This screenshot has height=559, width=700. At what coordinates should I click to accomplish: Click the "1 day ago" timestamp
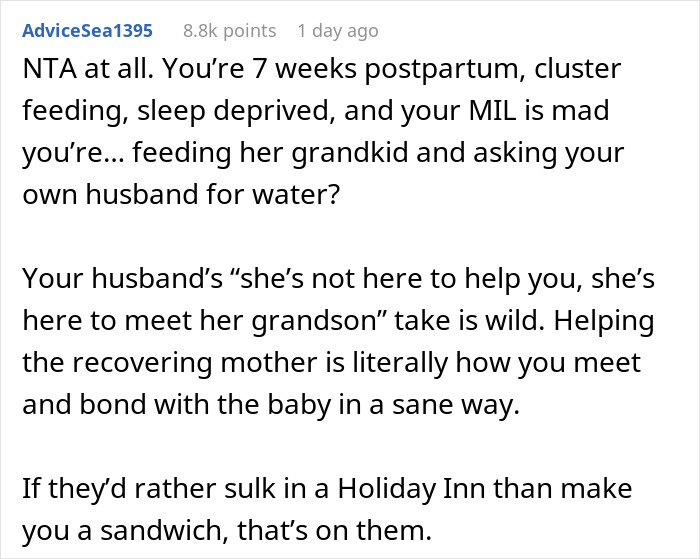[x=338, y=30]
